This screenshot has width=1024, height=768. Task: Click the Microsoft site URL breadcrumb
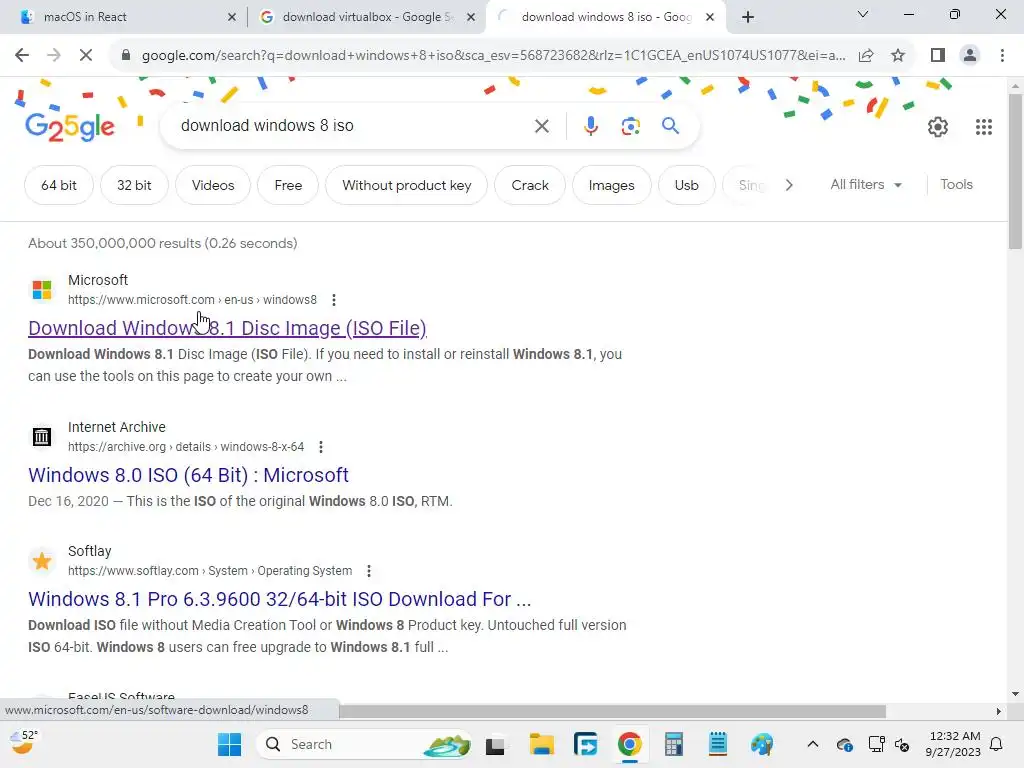(192, 300)
